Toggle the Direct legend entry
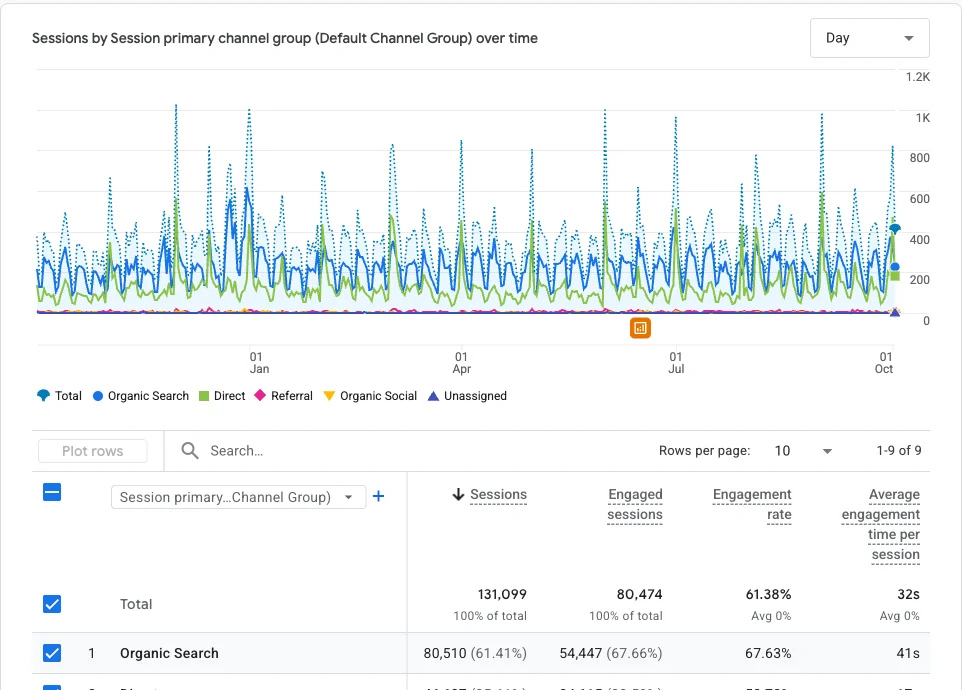 click(x=222, y=396)
